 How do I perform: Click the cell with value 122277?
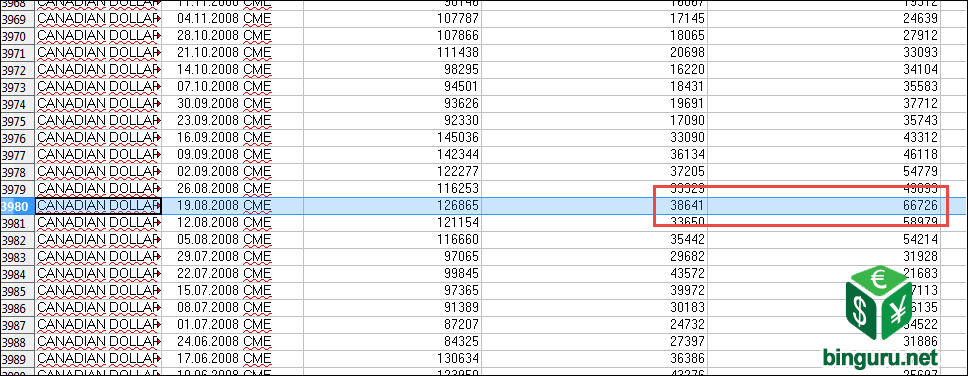click(x=392, y=172)
